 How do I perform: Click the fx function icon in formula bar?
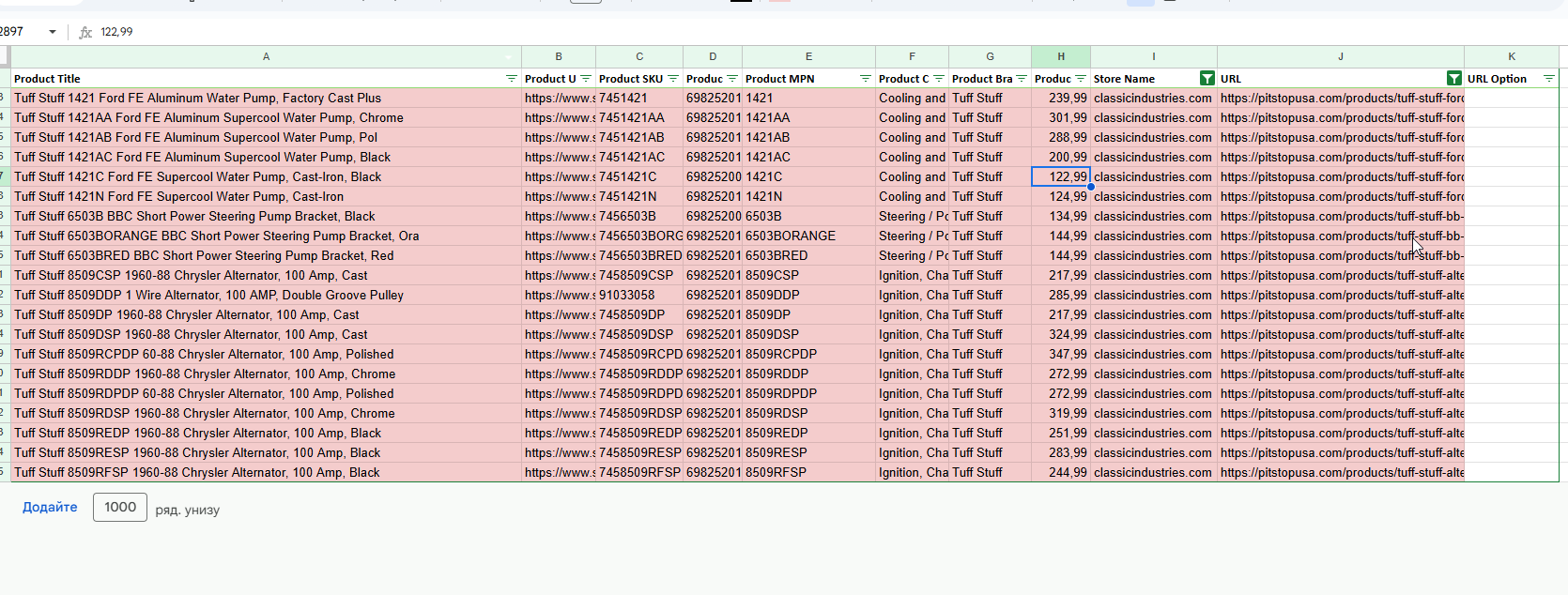pos(85,32)
